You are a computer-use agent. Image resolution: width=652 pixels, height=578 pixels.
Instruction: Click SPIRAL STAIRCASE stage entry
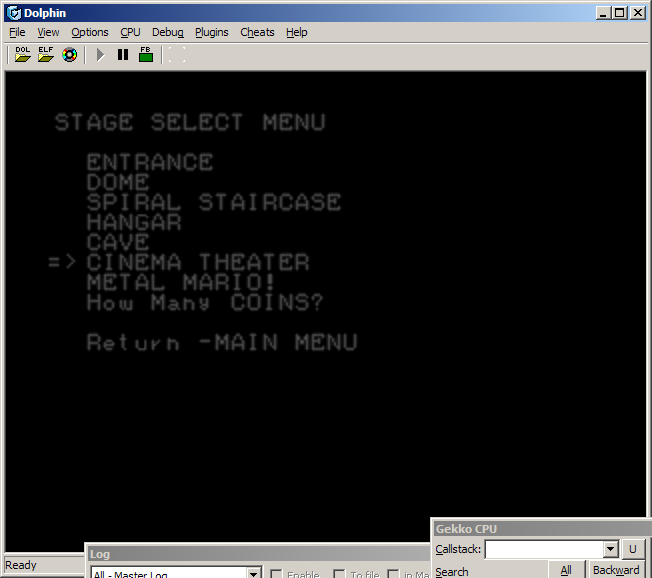pos(214,202)
